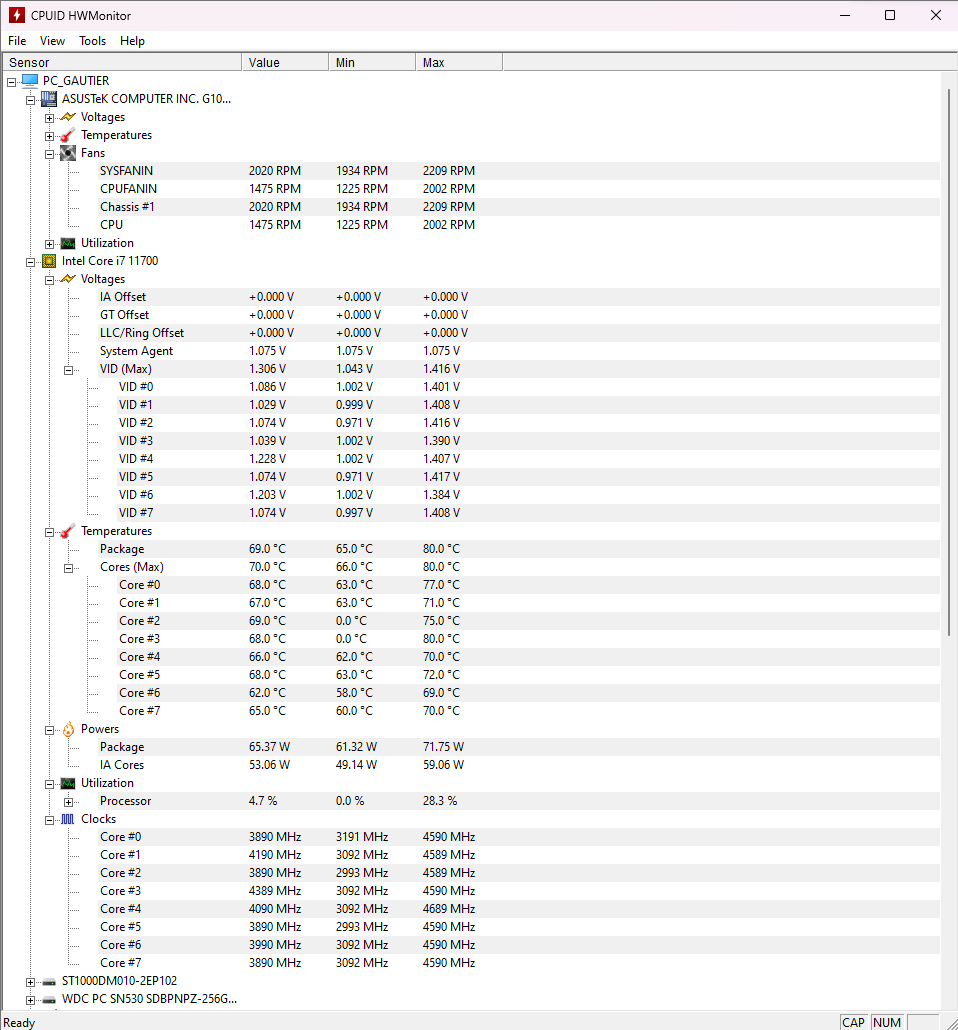
Task: Collapse the Powers node
Action: pyautogui.click(x=49, y=730)
